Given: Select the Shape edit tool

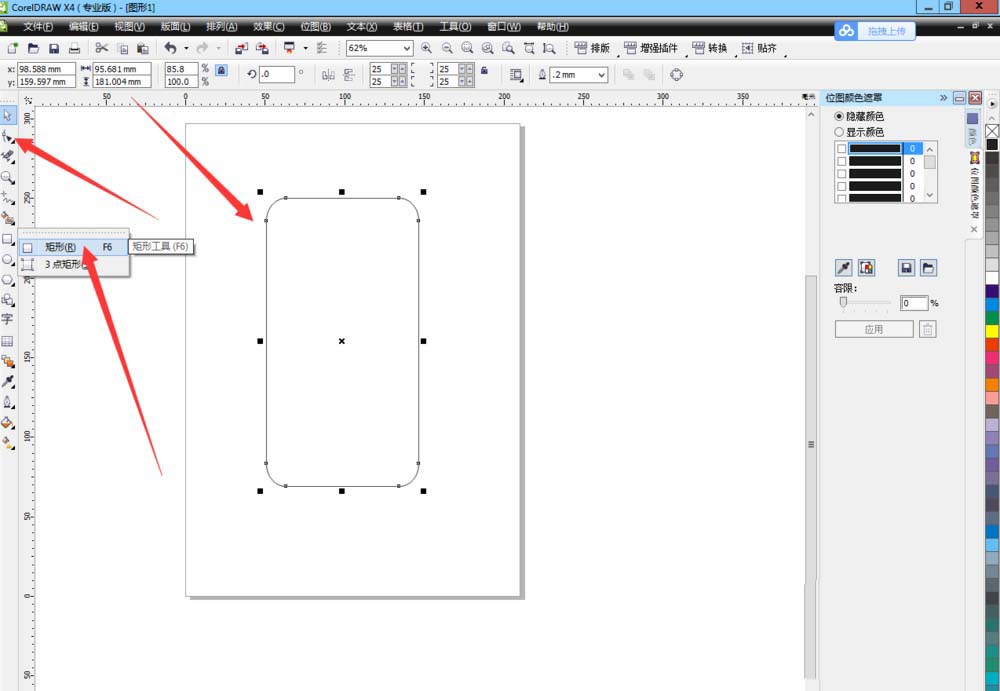Looking at the screenshot, I should [x=8, y=136].
